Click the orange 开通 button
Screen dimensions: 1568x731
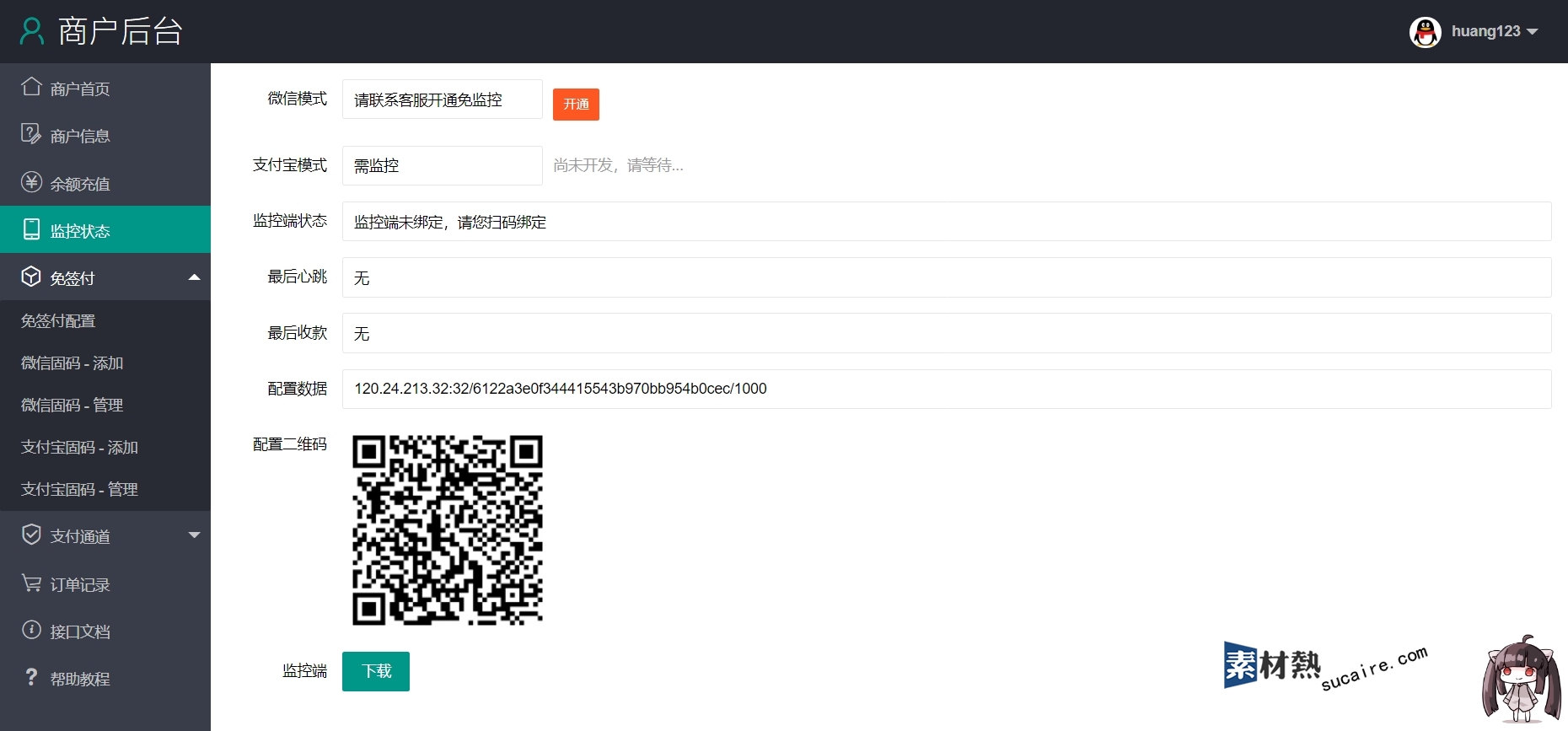[x=576, y=105]
